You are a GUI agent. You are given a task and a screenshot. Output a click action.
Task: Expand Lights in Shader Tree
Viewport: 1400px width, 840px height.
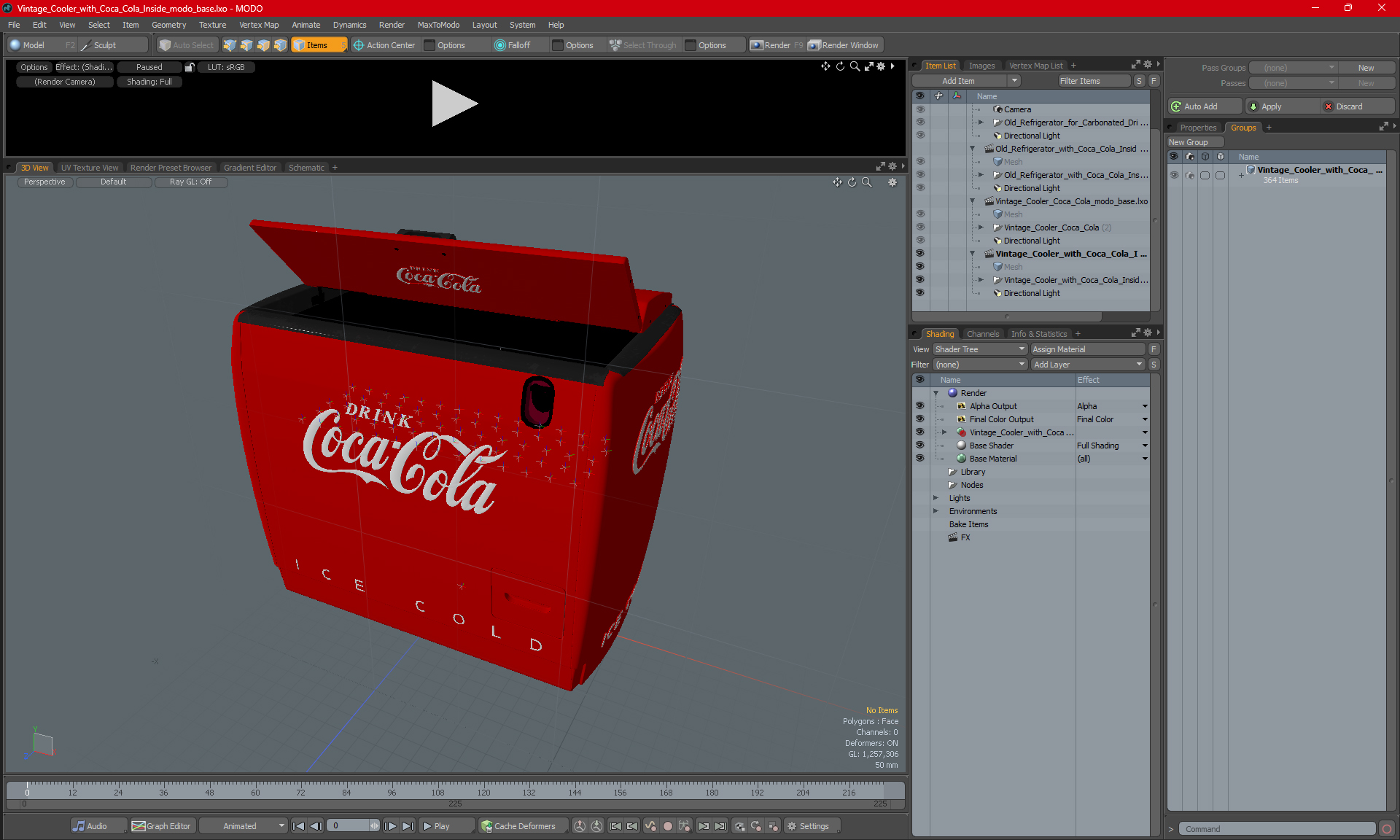(x=936, y=498)
